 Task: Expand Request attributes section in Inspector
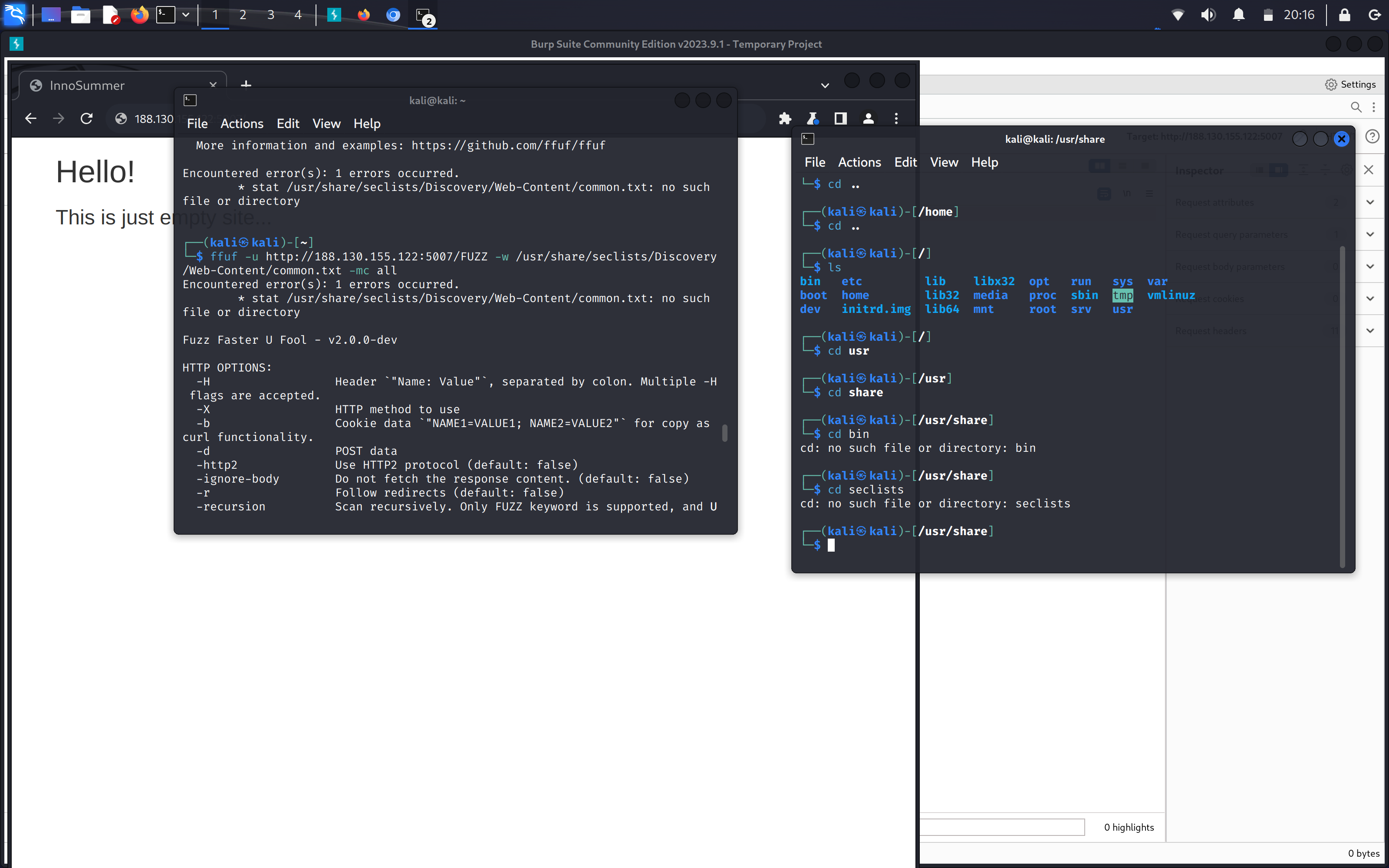[1370, 202]
